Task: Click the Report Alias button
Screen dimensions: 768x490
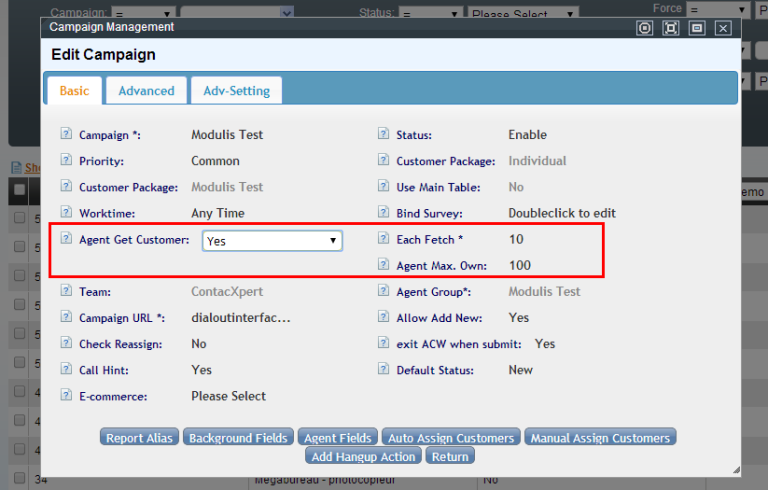Action: tap(140, 438)
